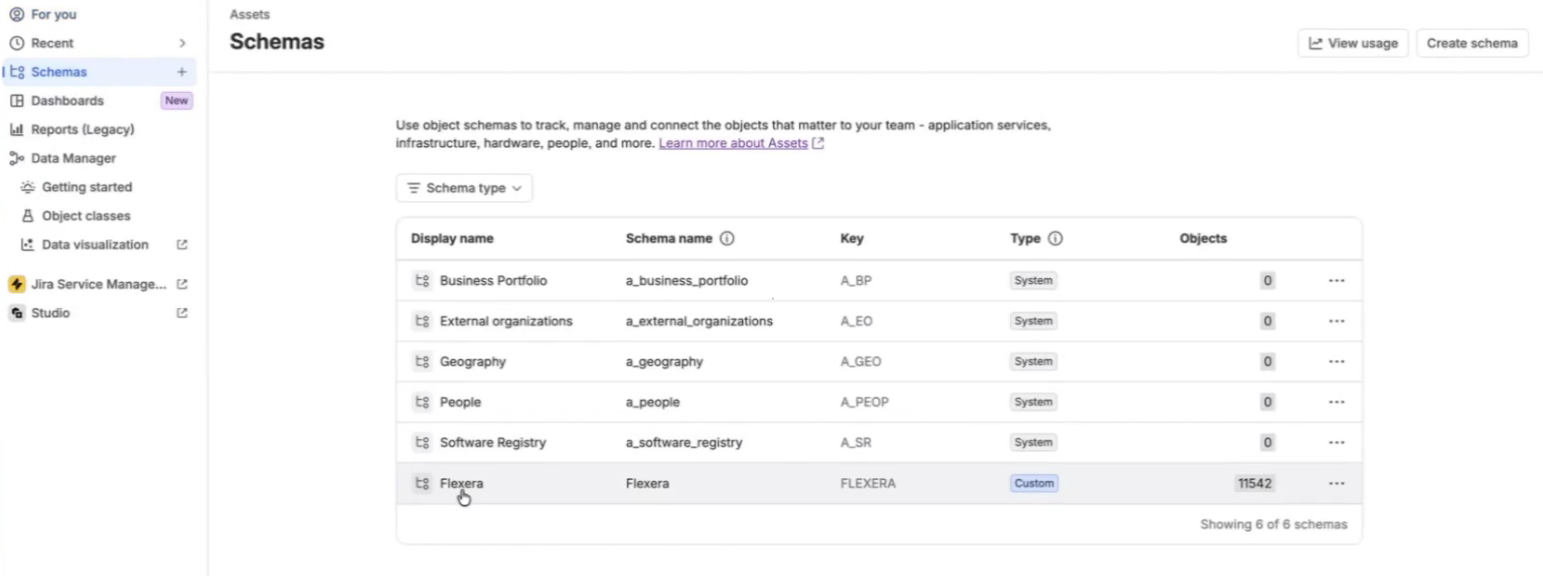Image resolution: width=1543 pixels, height=576 pixels.
Task: Click the a_software_registry schema name
Action: tap(684, 442)
